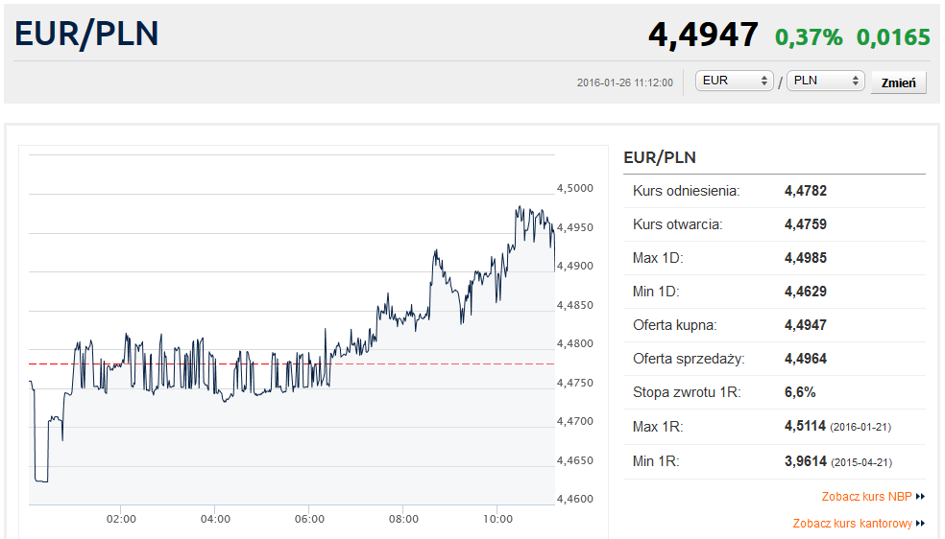
Task: Open the PLN quote currency dropdown
Action: coord(825,81)
